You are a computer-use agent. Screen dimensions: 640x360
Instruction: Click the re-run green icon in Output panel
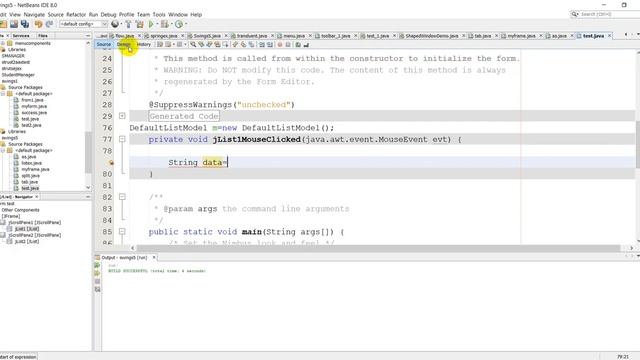[97, 265]
